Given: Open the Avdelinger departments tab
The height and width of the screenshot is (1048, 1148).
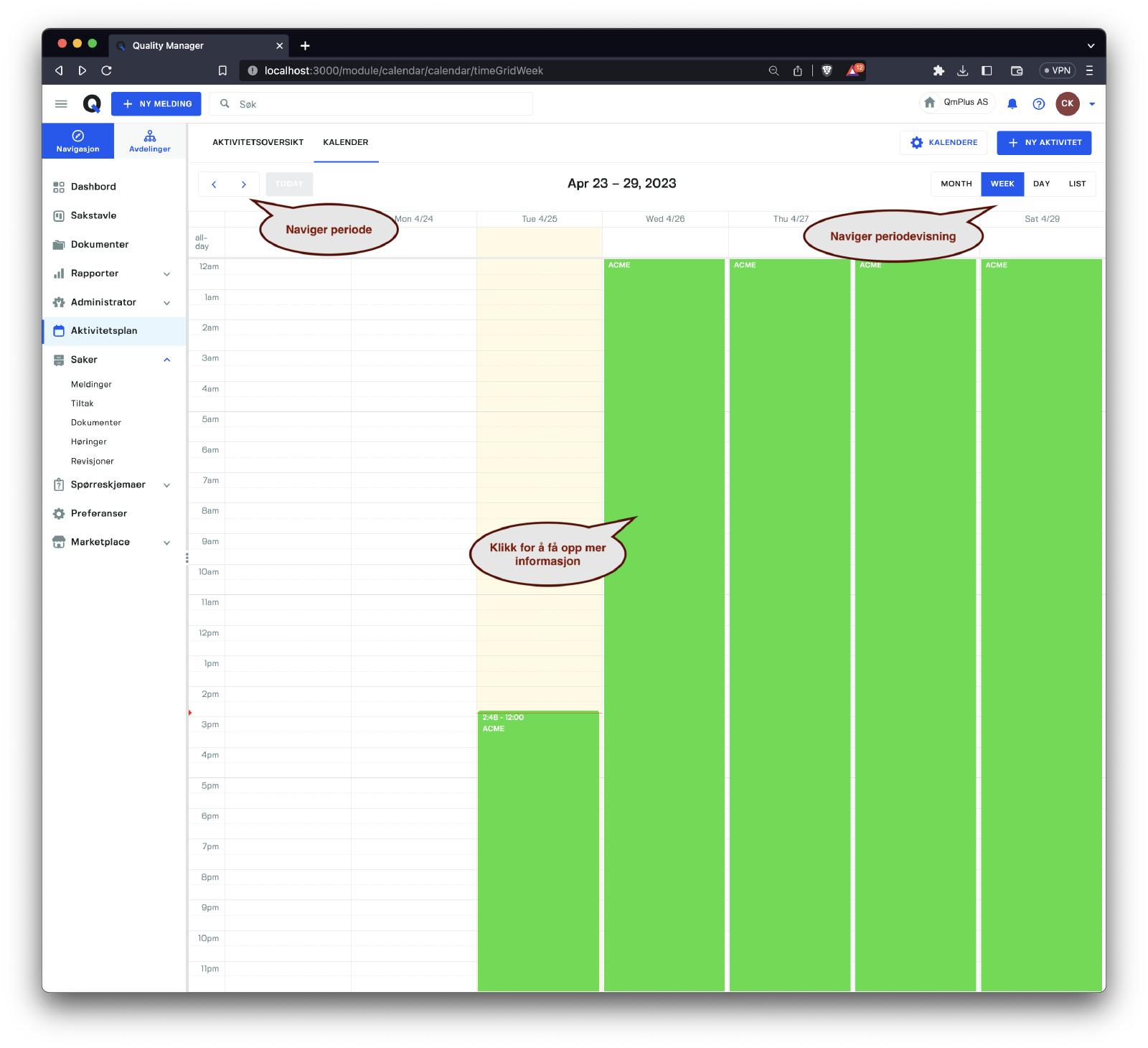Looking at the screenshot, I should pyautogui.click(x=150, y=141).
